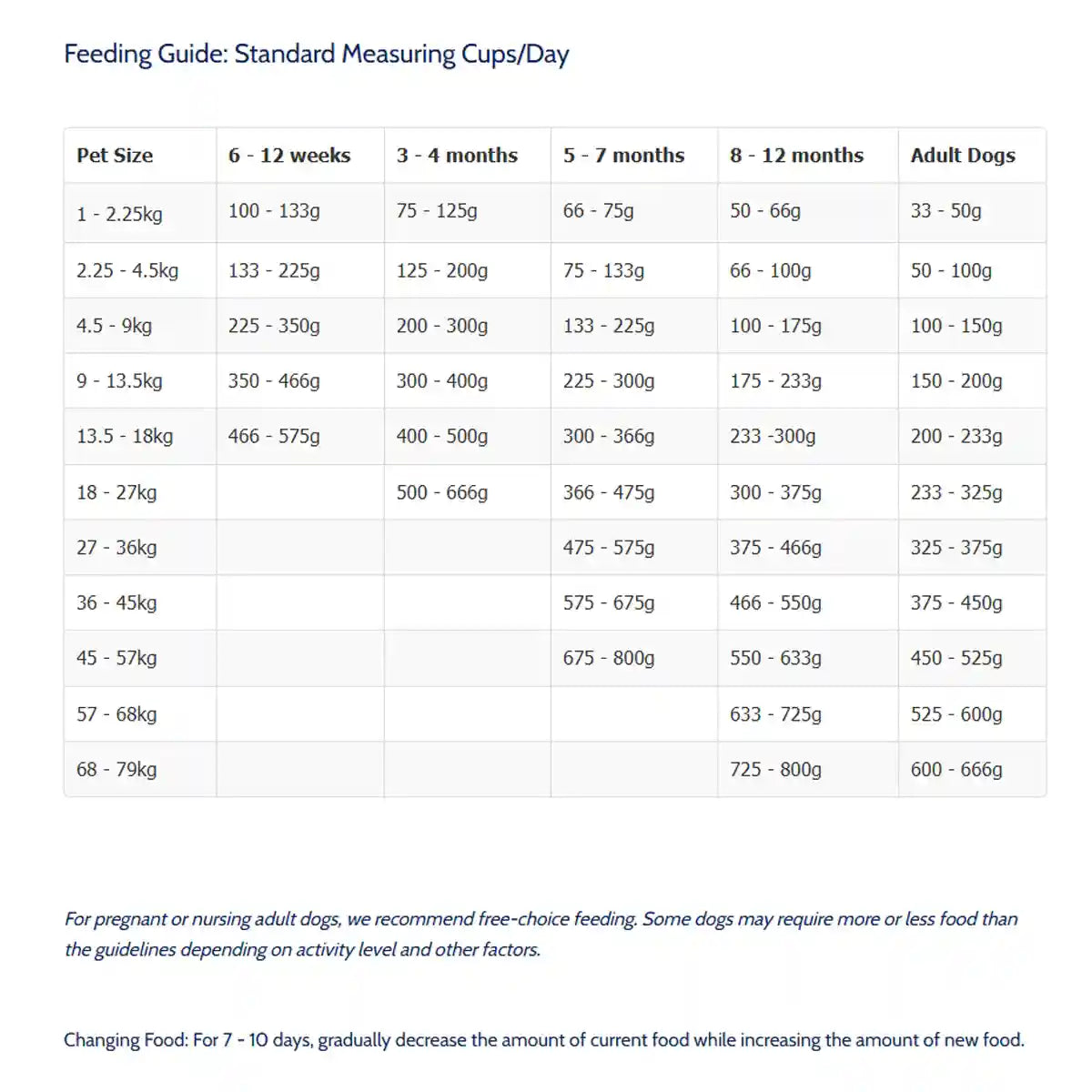Select the 466 - 575g cell

(274, 437)
